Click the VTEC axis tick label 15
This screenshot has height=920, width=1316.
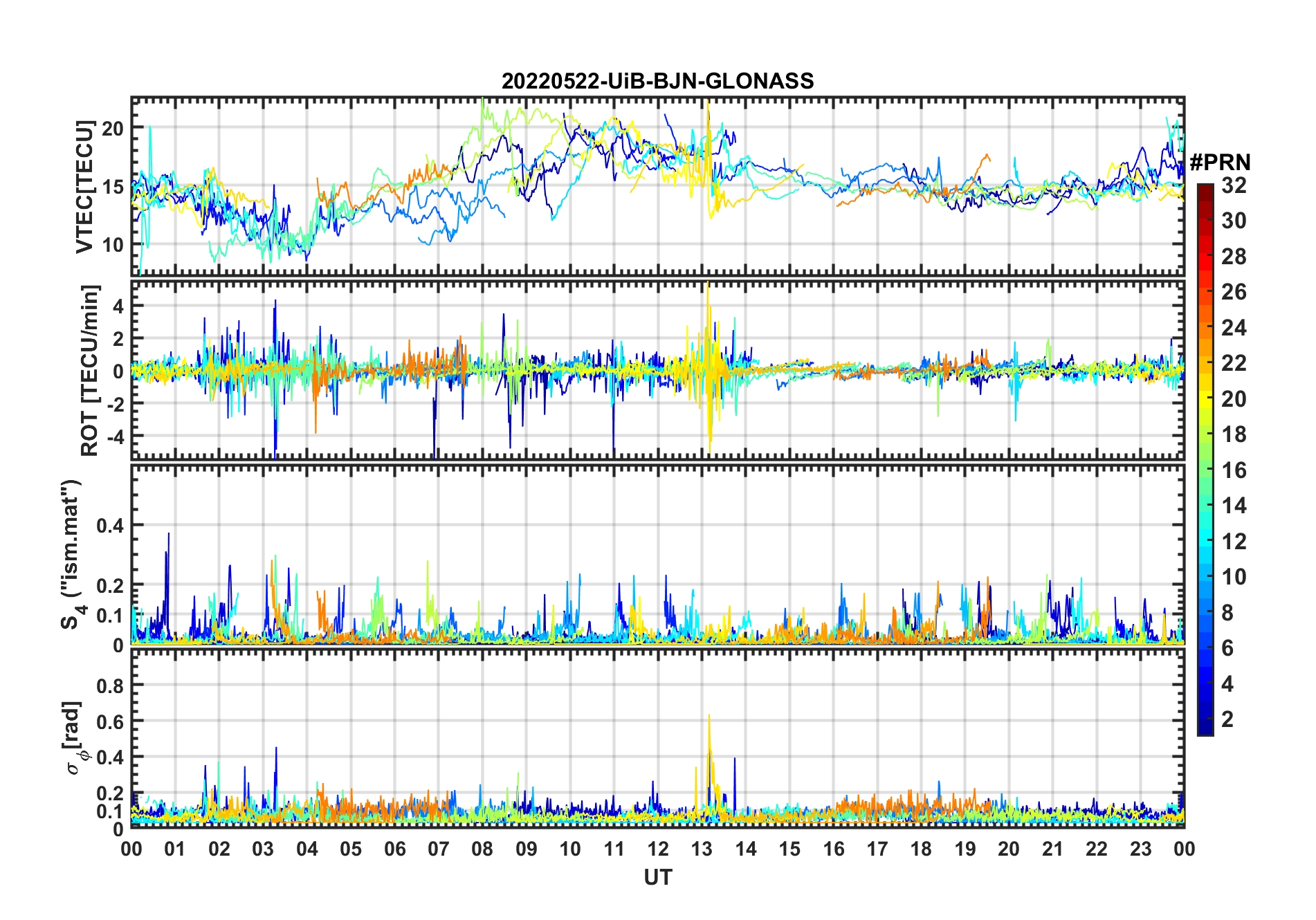[x=113, y=187]
